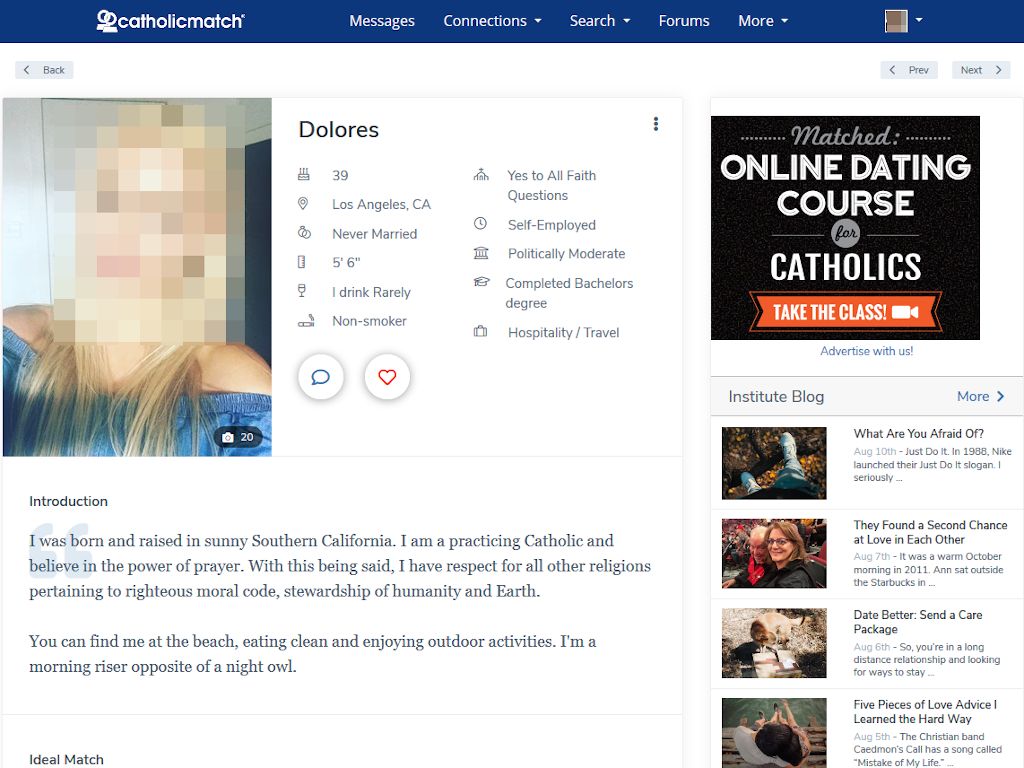Viewport: 1024px width, 768px height.
Task: Open the account dropdown arrow beside avatar
Action: (919, 21)
